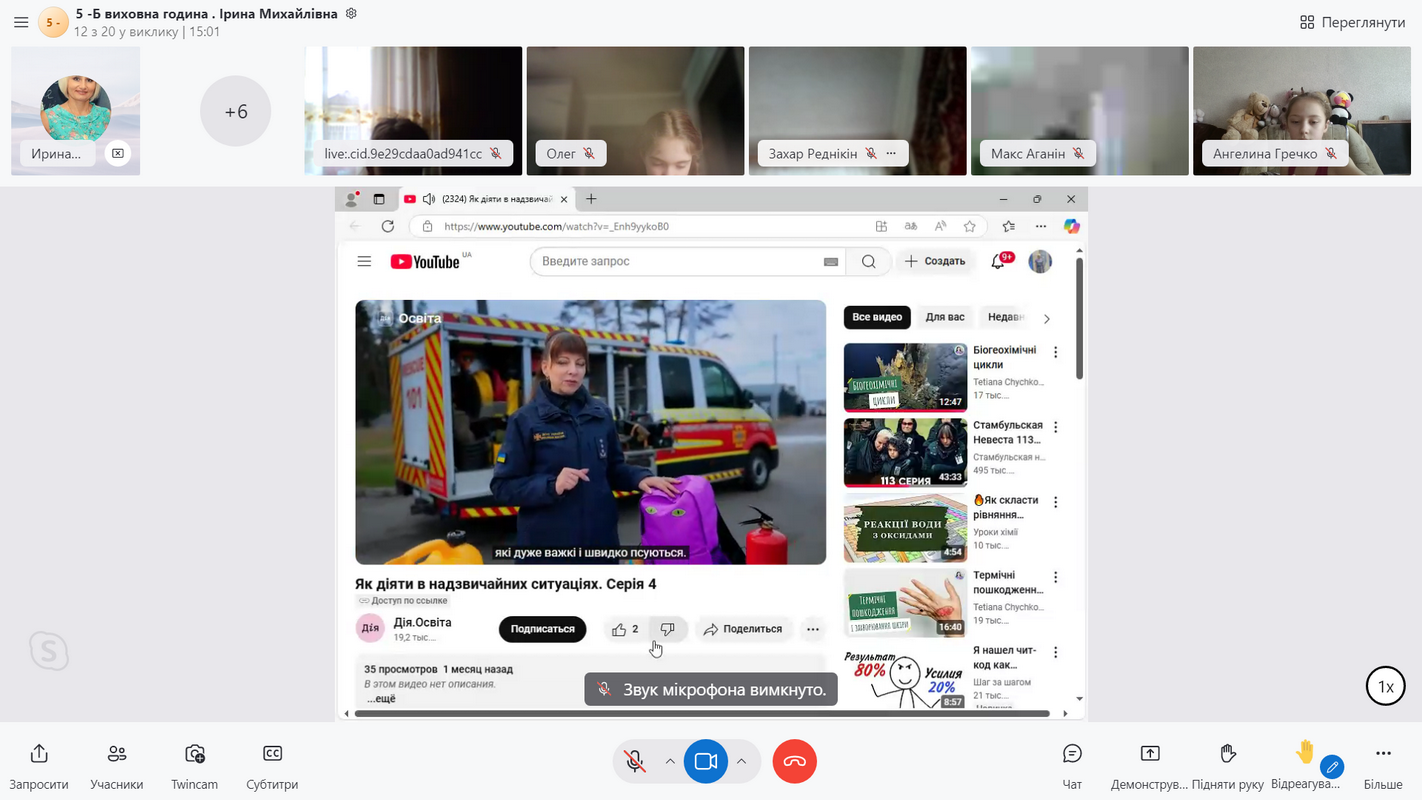Open call settings gear beside the title
Viewport: 1422px width, 800px height.
coord(350,13)
